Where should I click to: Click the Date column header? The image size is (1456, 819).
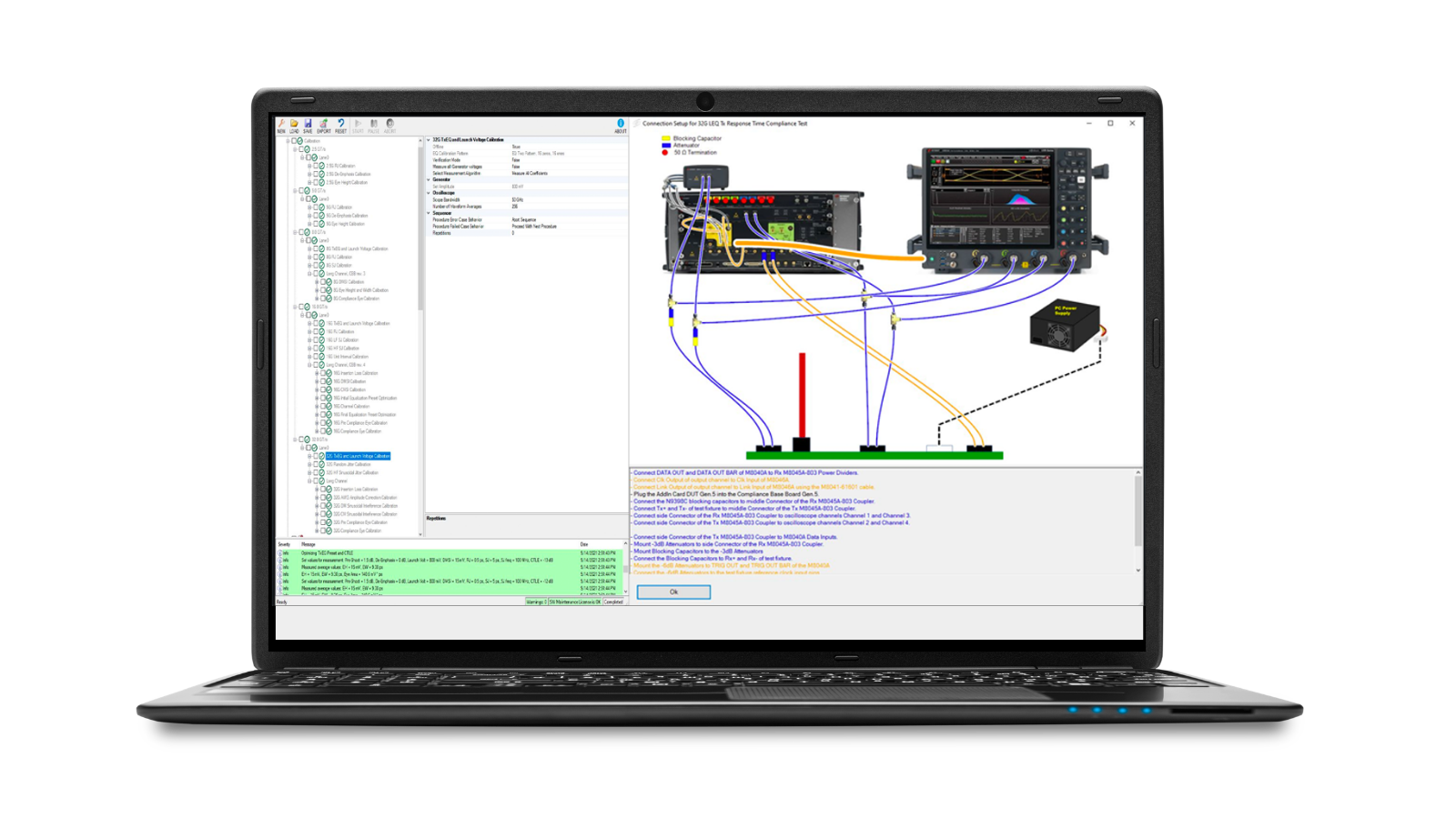pyautogui.click(x=584, y=544)
